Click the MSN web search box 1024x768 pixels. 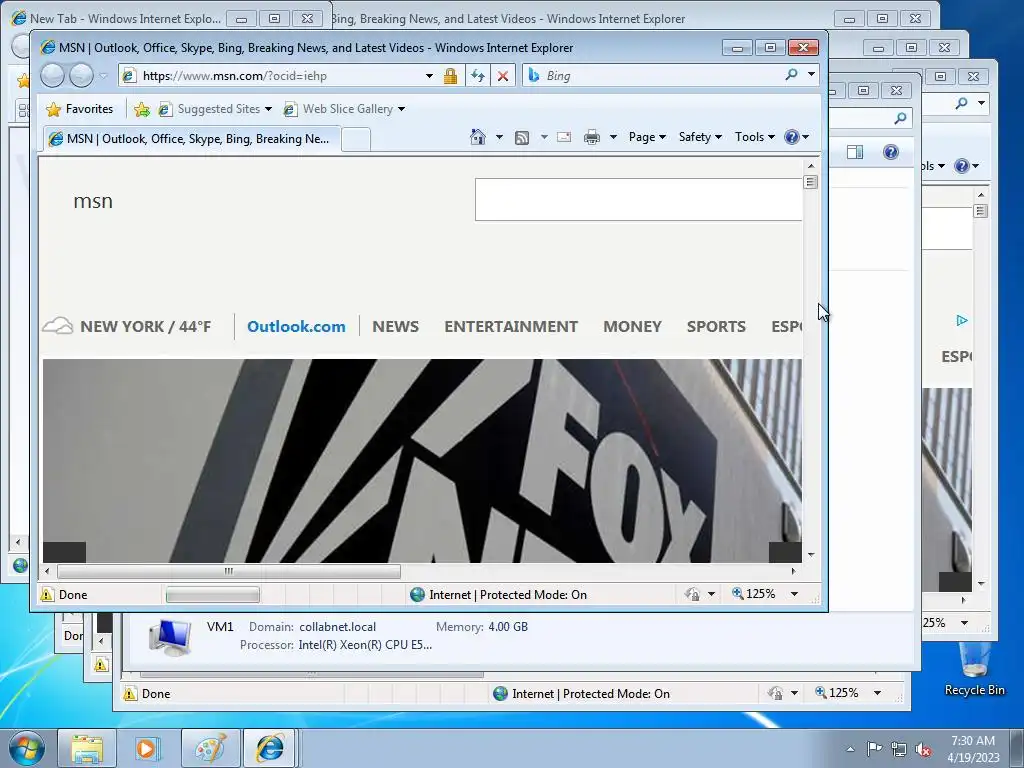click(638, 200)
